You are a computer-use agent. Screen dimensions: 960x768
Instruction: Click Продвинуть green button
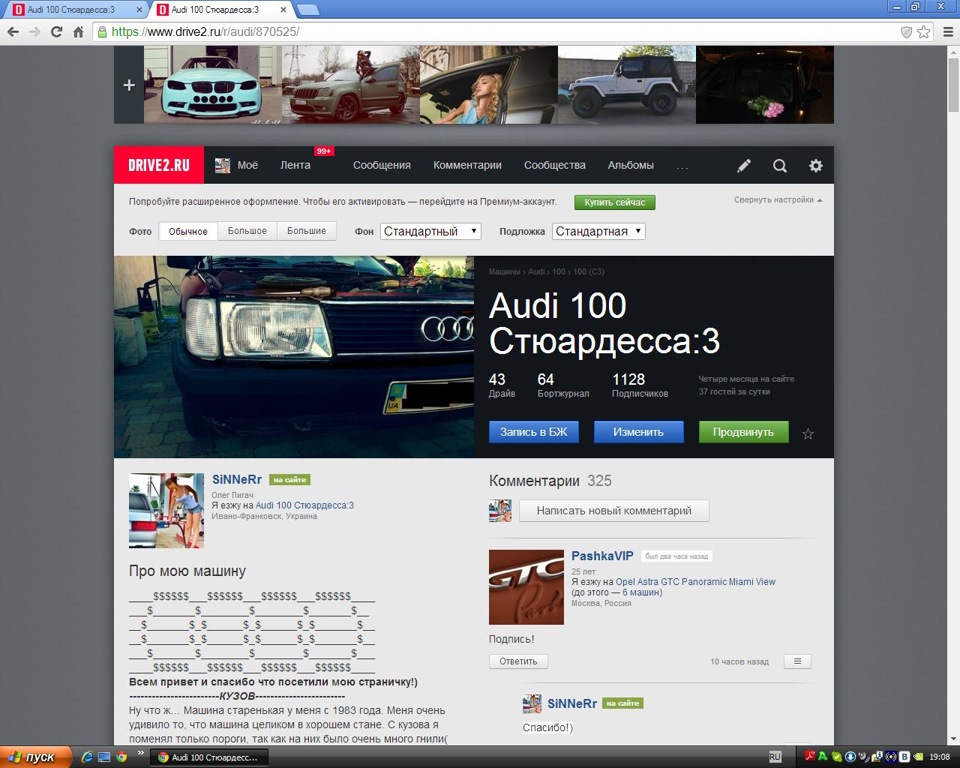pos(743,432)
